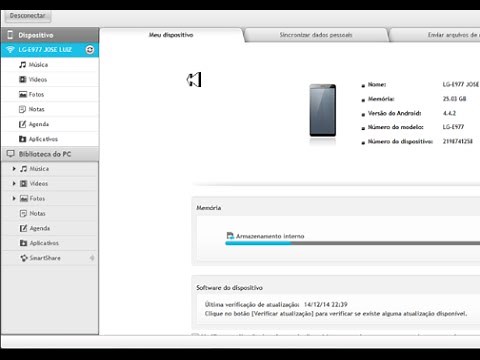Screen dimensions: 480x360
Task: Click the SmartShare icon
Action: [24, 258]
